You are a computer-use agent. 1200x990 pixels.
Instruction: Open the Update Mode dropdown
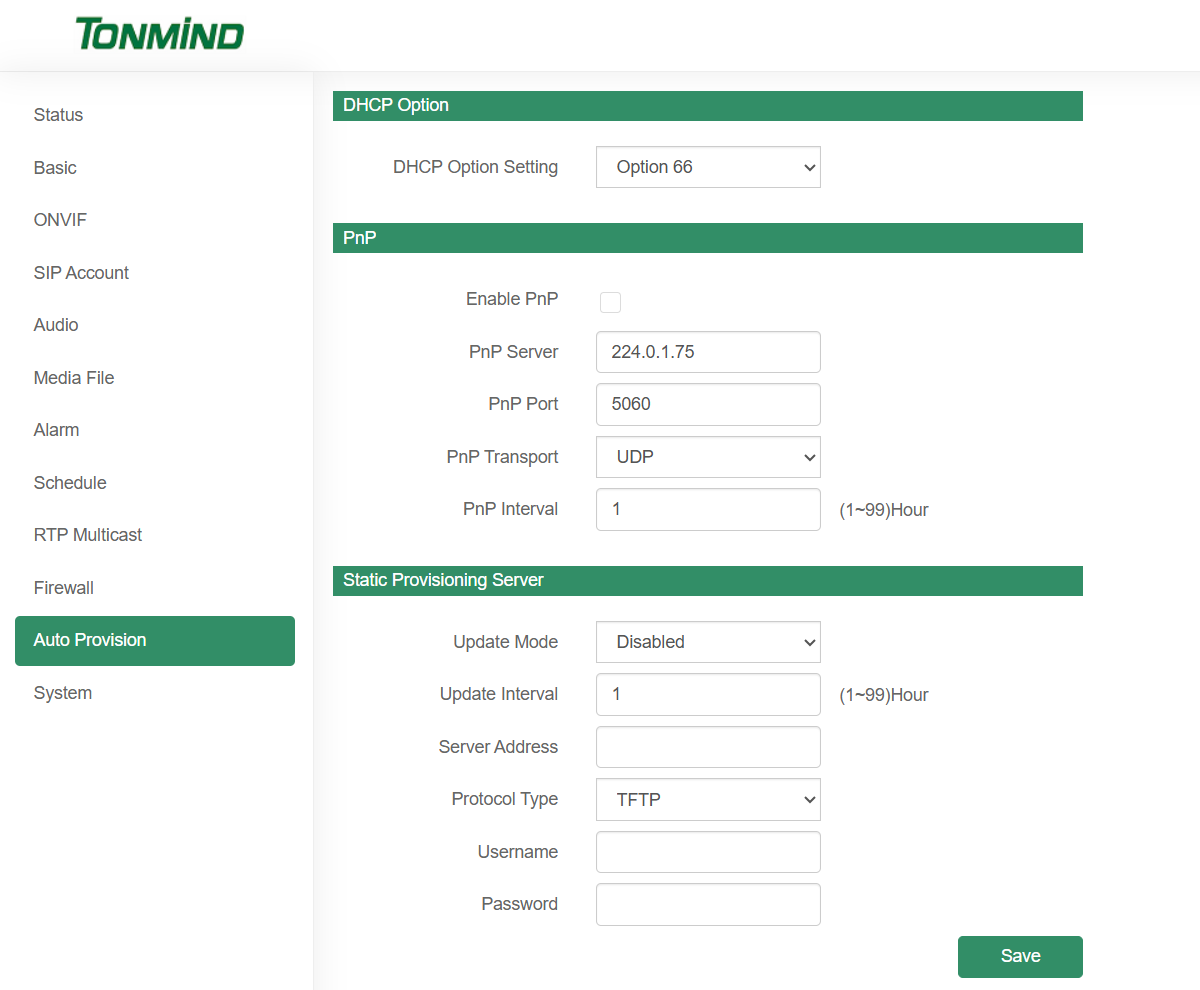(708, 642)
